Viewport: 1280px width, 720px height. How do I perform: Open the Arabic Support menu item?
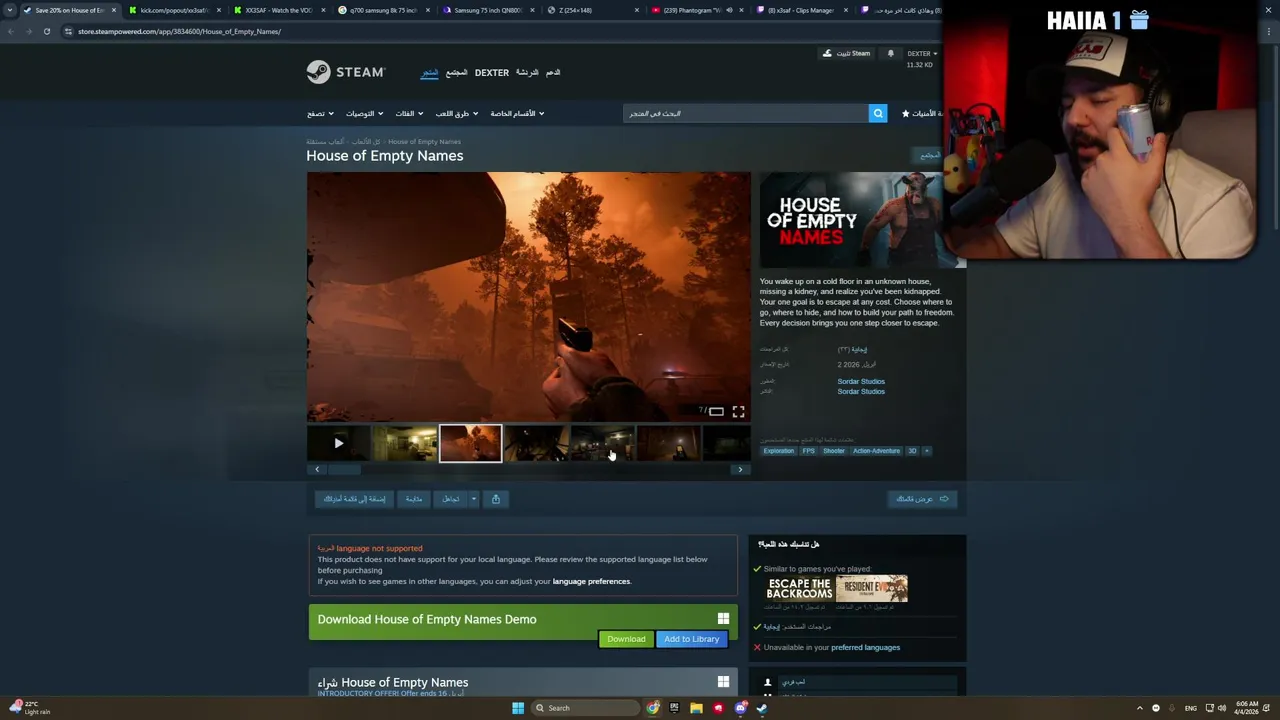[x=552, y=73]
